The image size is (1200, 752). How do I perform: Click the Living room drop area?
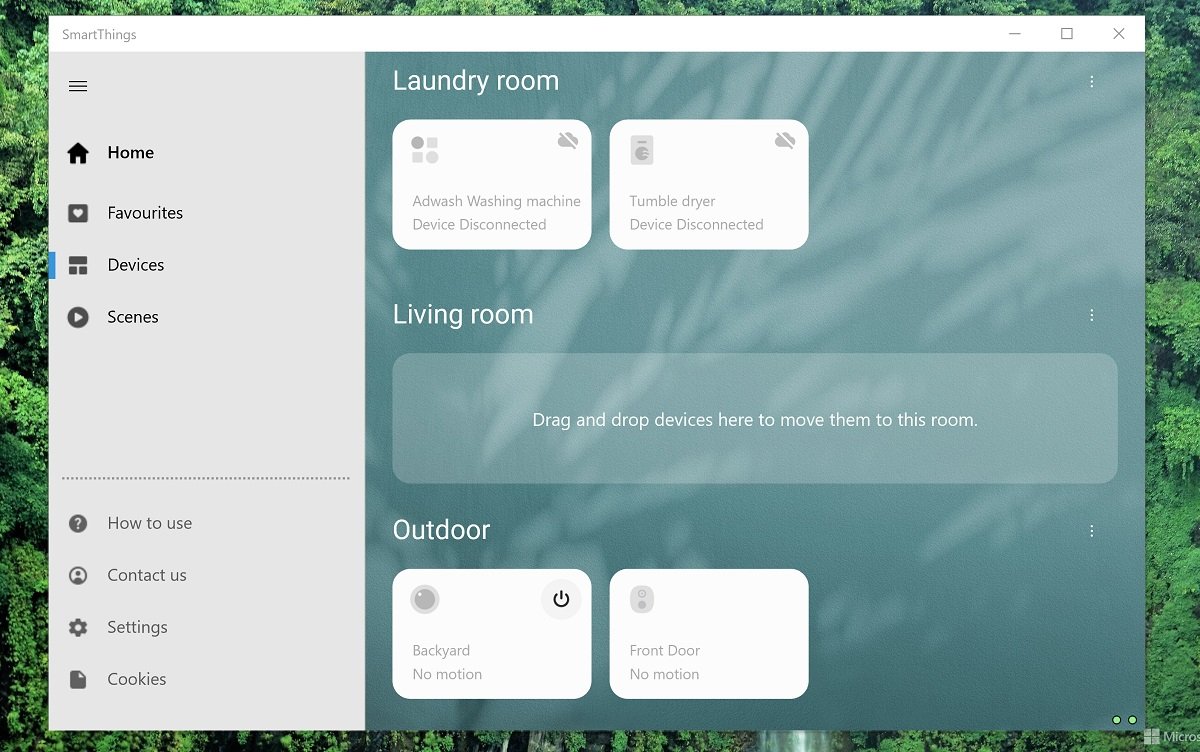click(x=755, y=418)
